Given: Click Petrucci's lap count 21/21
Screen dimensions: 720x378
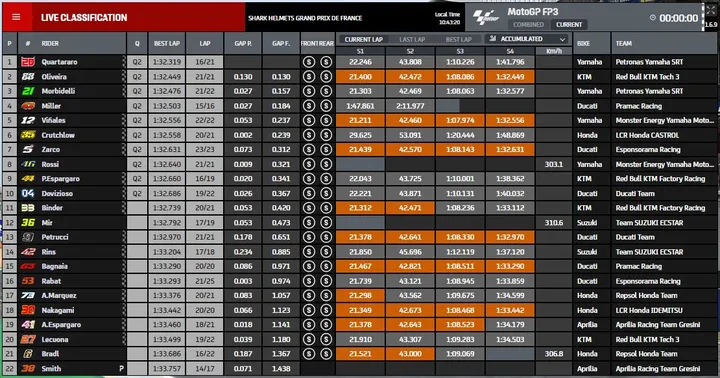Looking at the screenshot, I should pyautogui.click(x=205, y=237).
